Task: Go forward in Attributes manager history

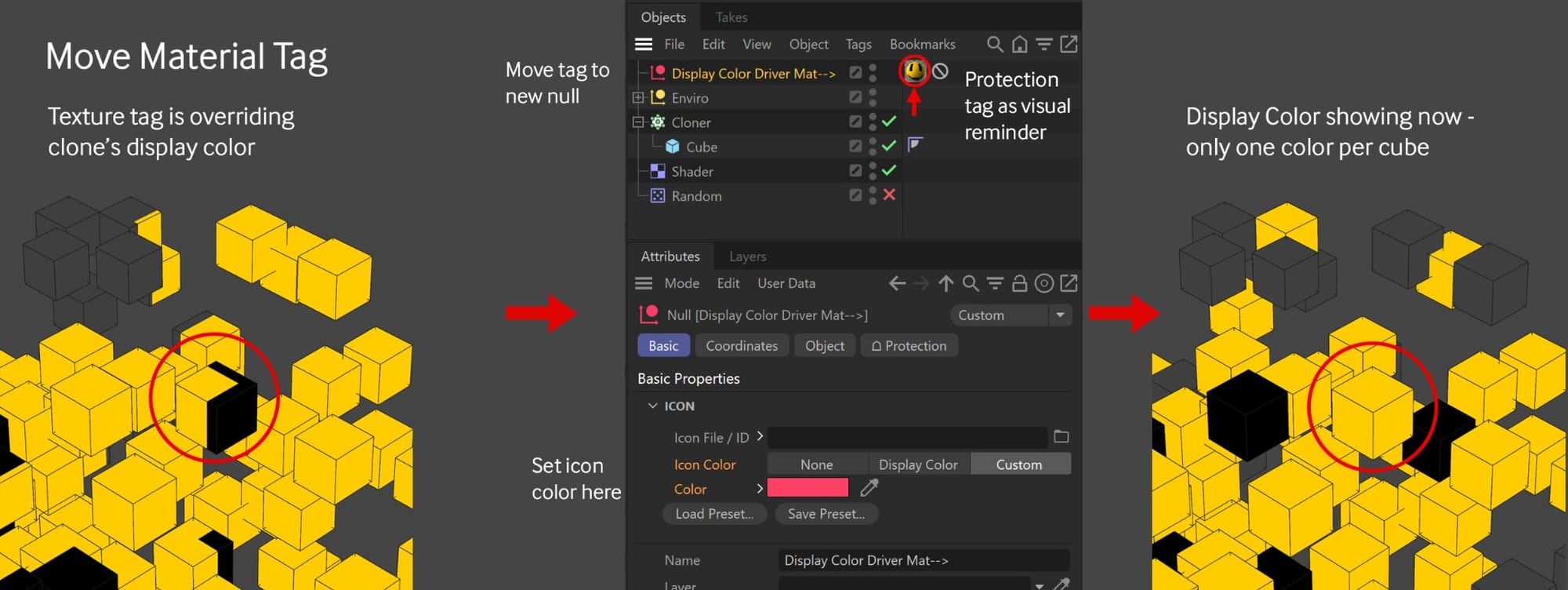Action: 922,283
